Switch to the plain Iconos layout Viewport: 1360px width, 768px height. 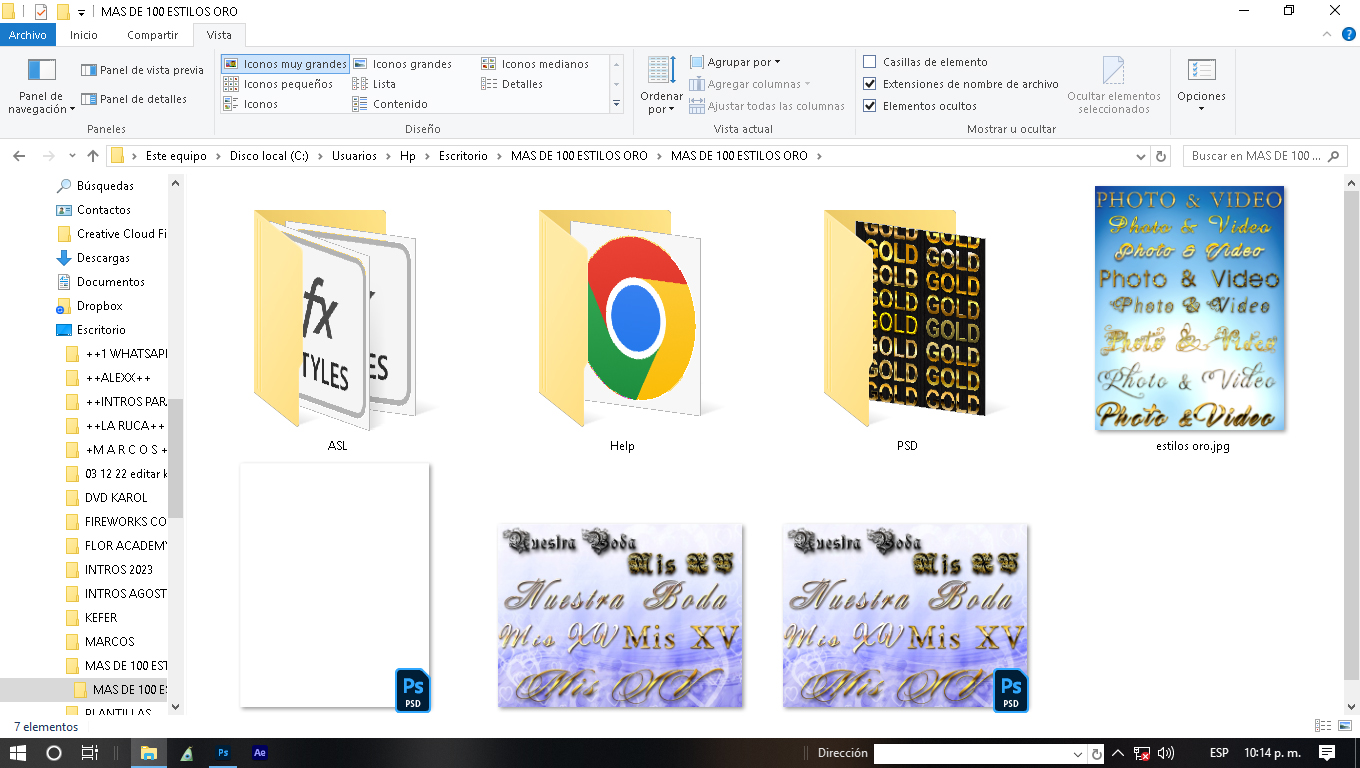tap(251, 104)
